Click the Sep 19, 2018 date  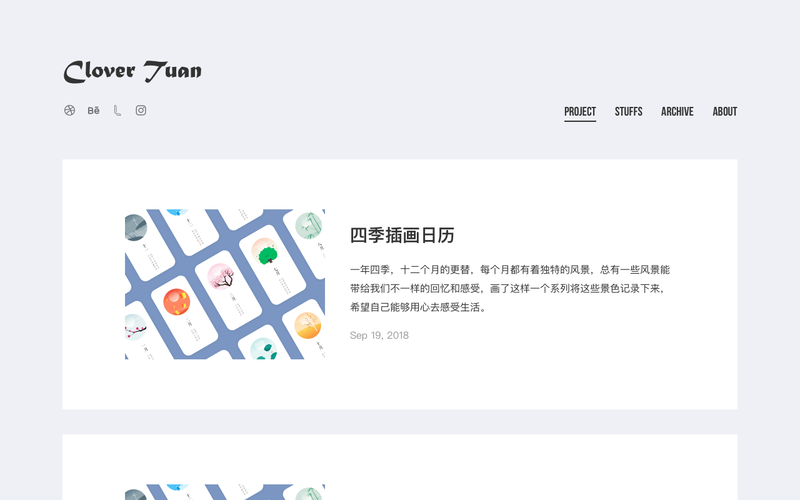(x=379, y=335)
